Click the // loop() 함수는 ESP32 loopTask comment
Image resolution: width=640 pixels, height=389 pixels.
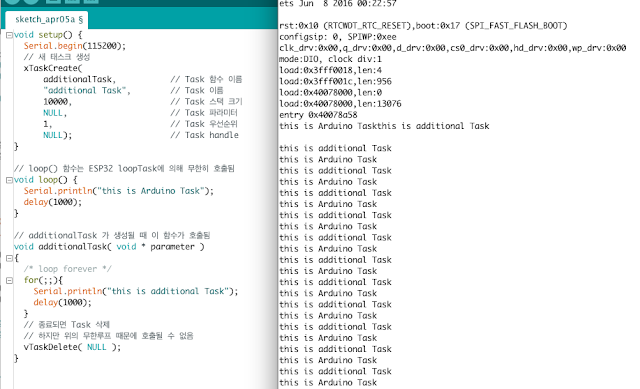point(124,169)
